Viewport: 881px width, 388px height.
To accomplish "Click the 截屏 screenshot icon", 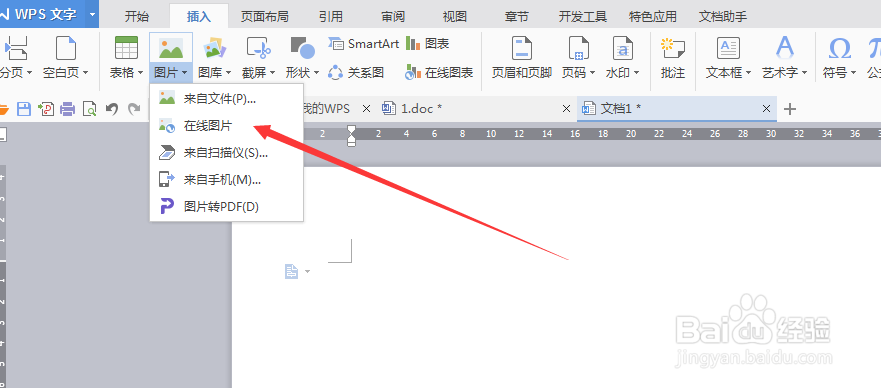I will pos(259,48).
